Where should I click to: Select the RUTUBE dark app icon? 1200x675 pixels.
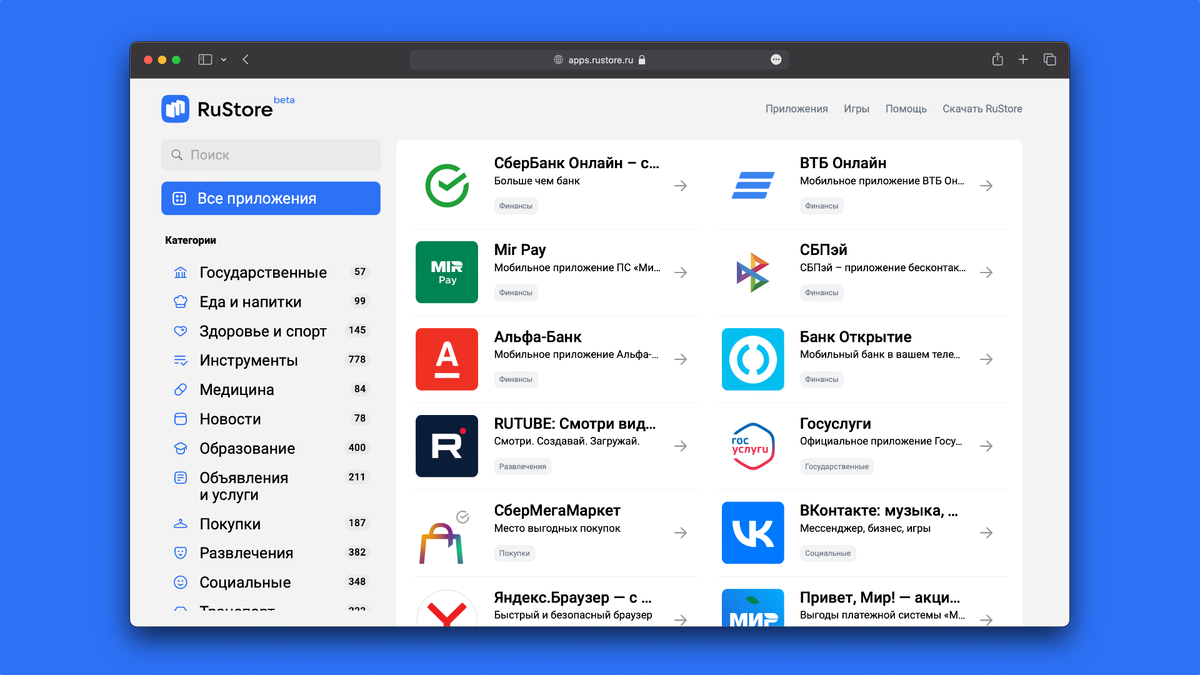point(447,446)
